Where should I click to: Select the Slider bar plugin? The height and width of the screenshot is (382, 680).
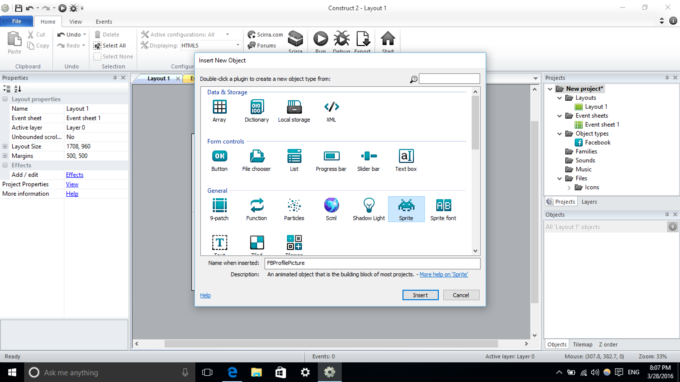tap(369, 156)
